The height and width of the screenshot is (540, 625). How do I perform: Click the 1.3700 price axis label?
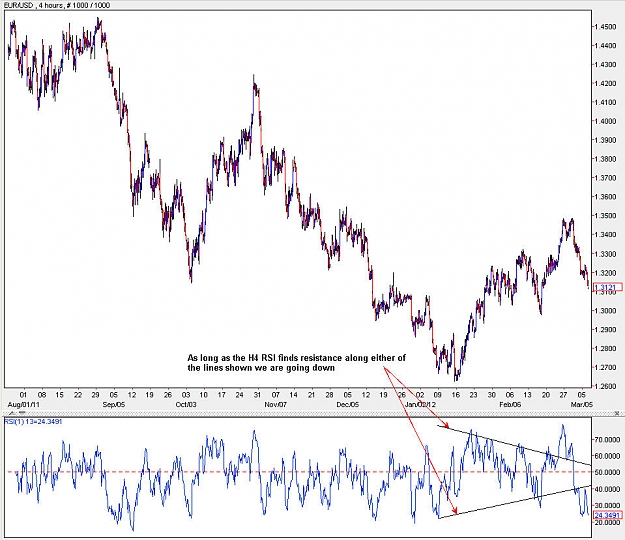click(x=605, y=178)
